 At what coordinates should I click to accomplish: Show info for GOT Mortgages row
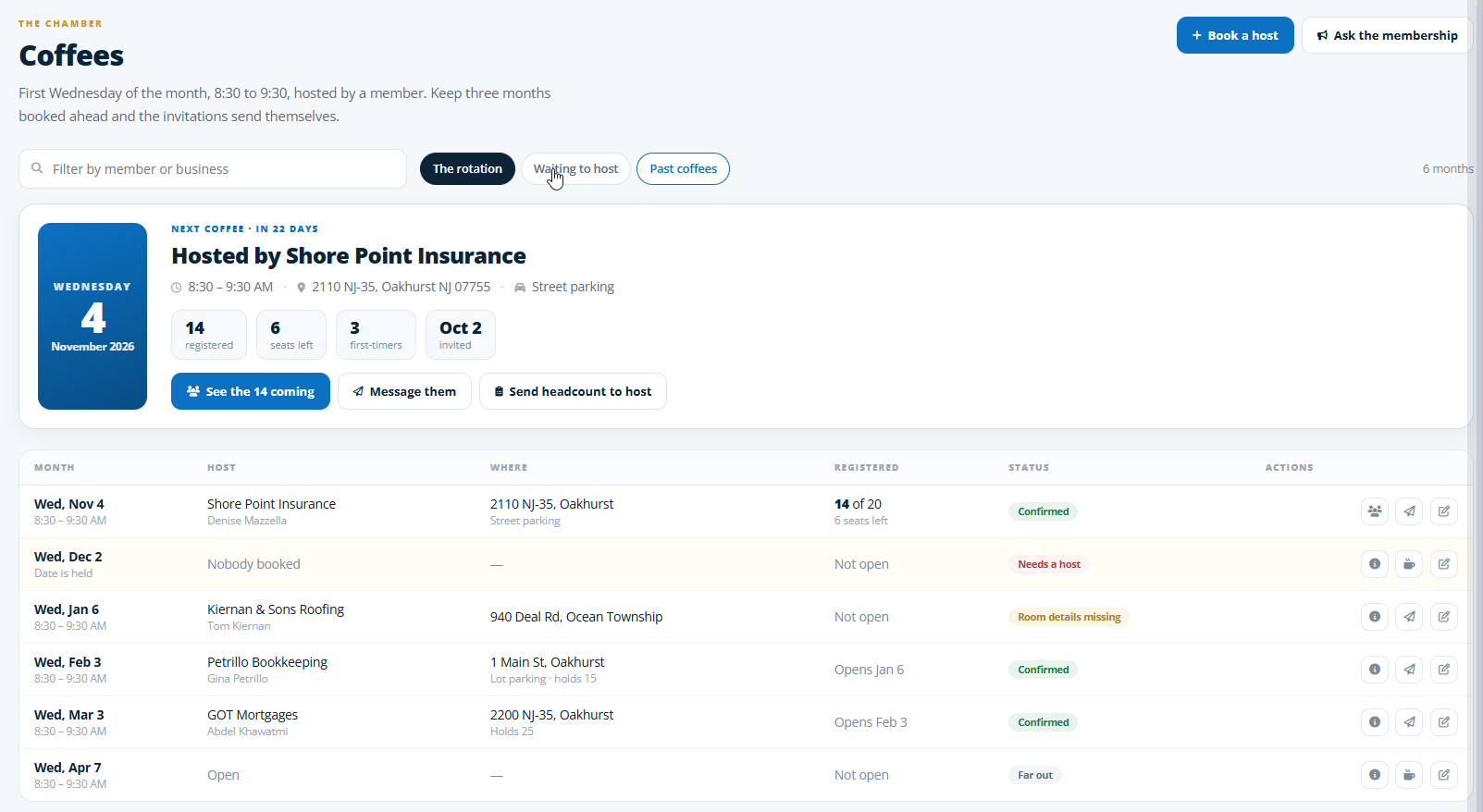click(x=1375, y=722)
